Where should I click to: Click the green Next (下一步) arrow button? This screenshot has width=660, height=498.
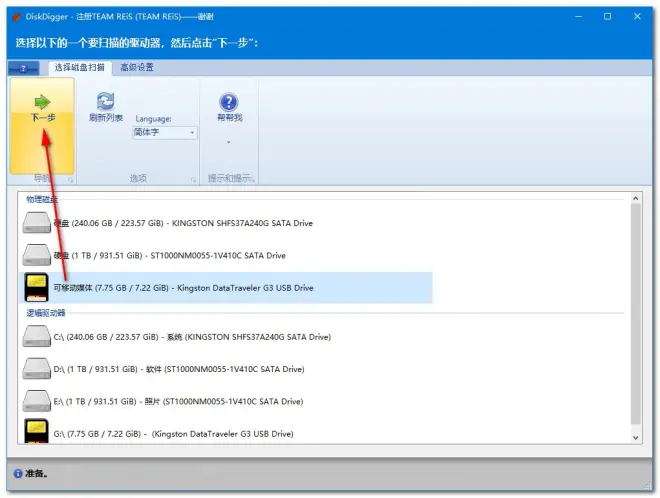[x=42, y=125]
